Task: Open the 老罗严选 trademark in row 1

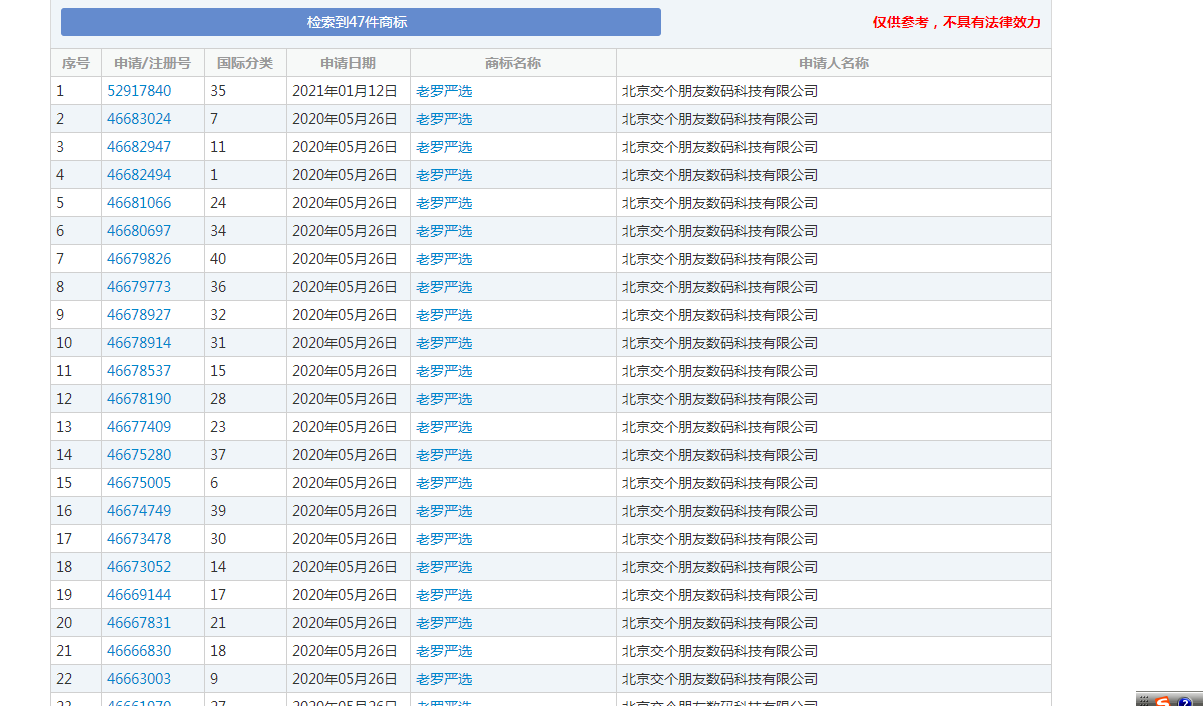Action: [x=444, y=91]
